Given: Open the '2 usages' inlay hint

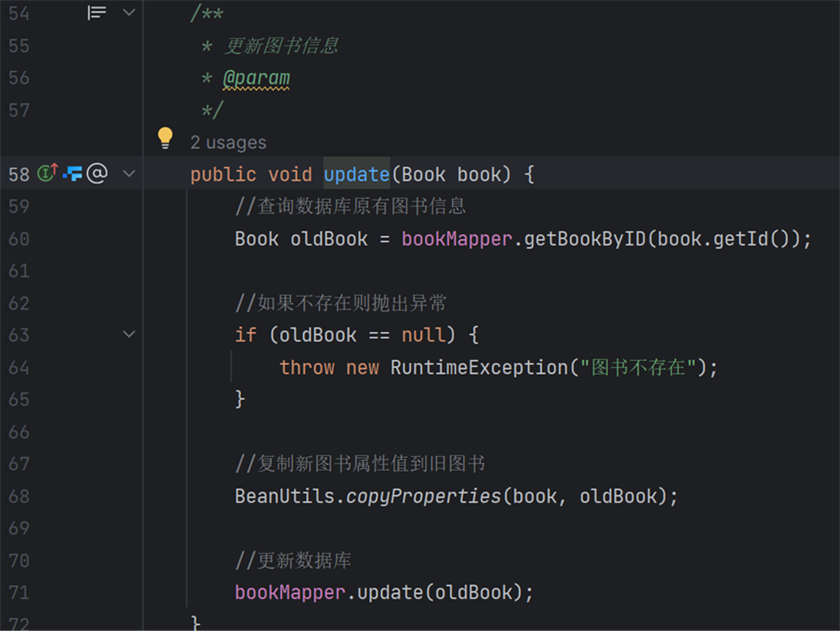Looking at the screenshot, I should point(228,142).
